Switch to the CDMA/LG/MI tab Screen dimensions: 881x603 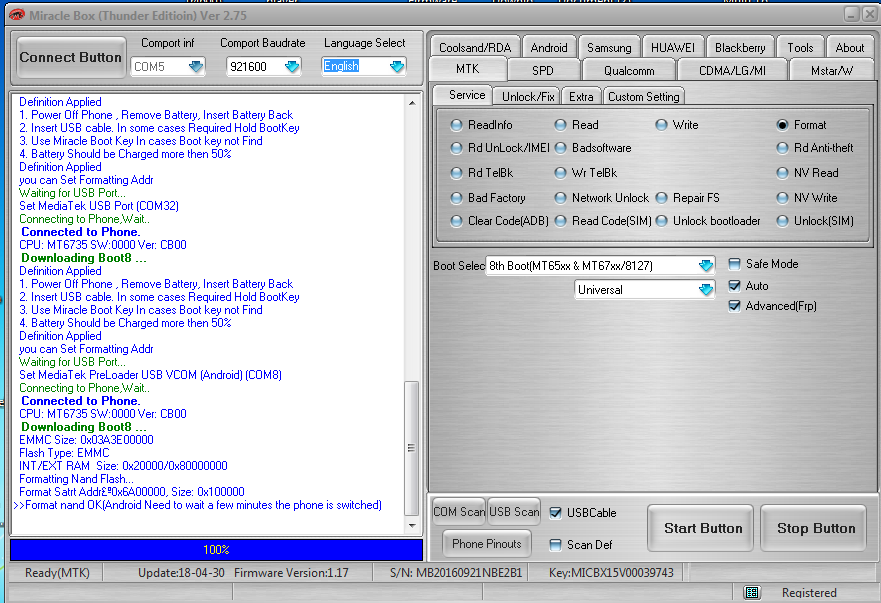[732, 70]
